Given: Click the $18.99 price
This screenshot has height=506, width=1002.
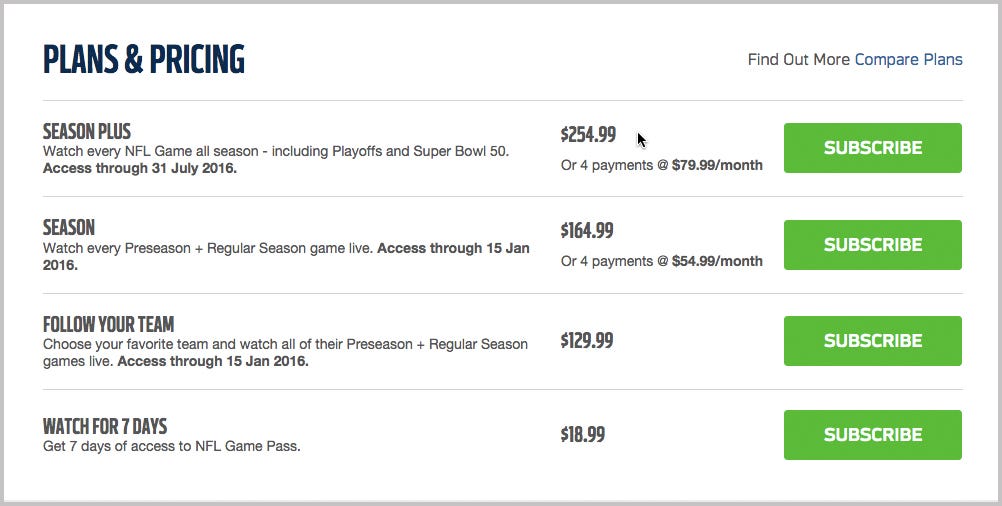Looking at the screenshot, I should click(x=583, y=435).
